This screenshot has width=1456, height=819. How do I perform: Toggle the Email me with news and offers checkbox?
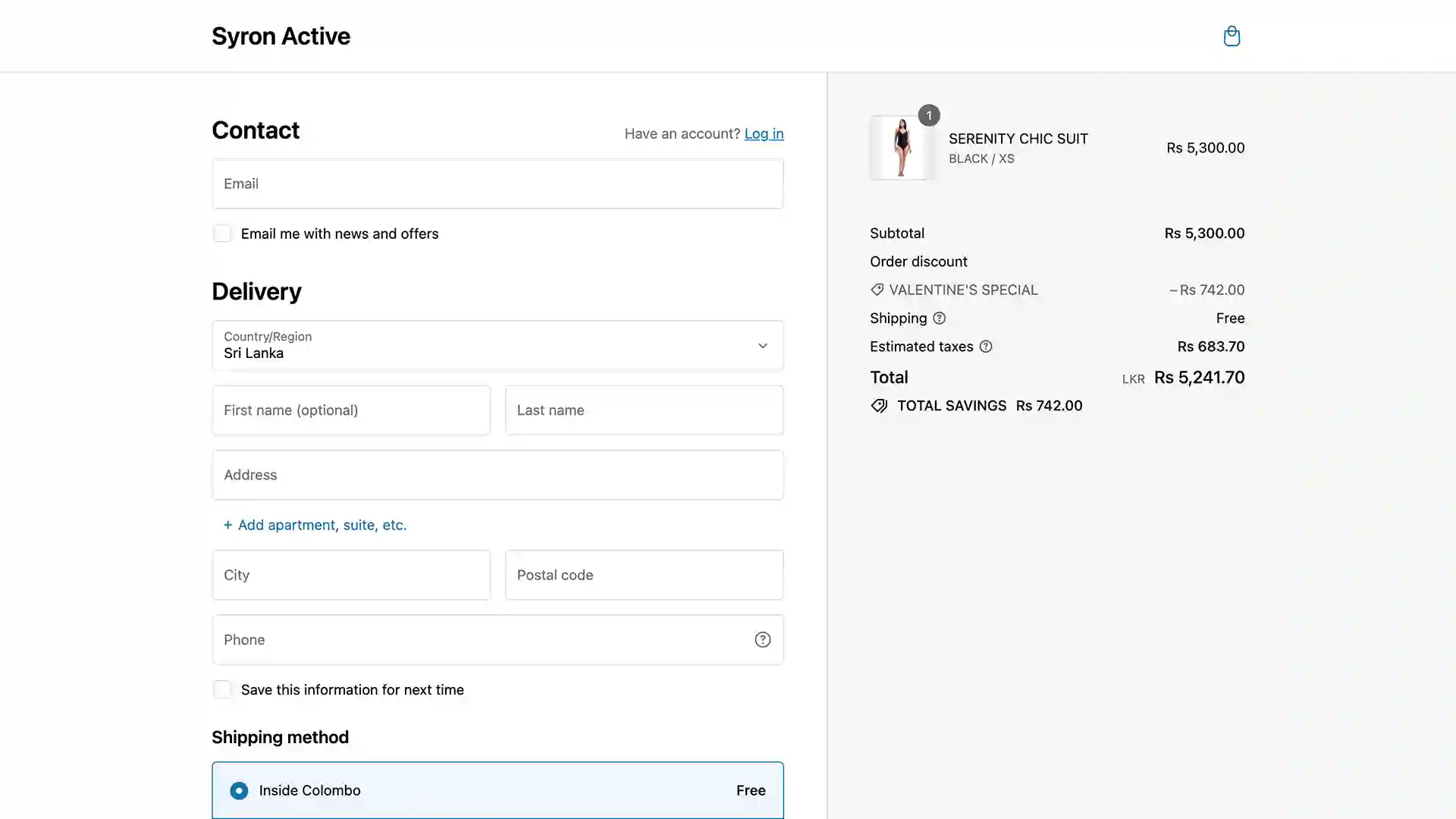(x=221, y=233)
